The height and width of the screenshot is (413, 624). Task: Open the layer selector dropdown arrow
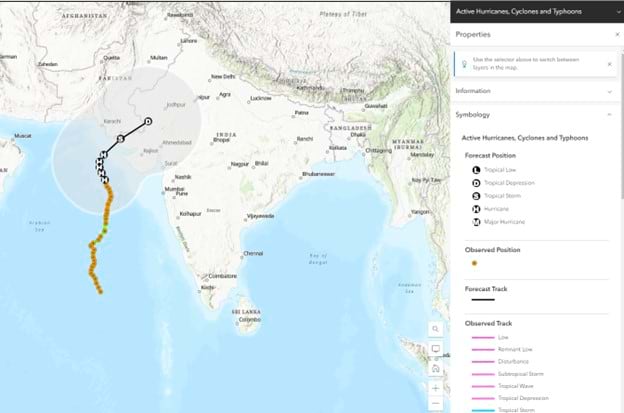coord(618,12)
